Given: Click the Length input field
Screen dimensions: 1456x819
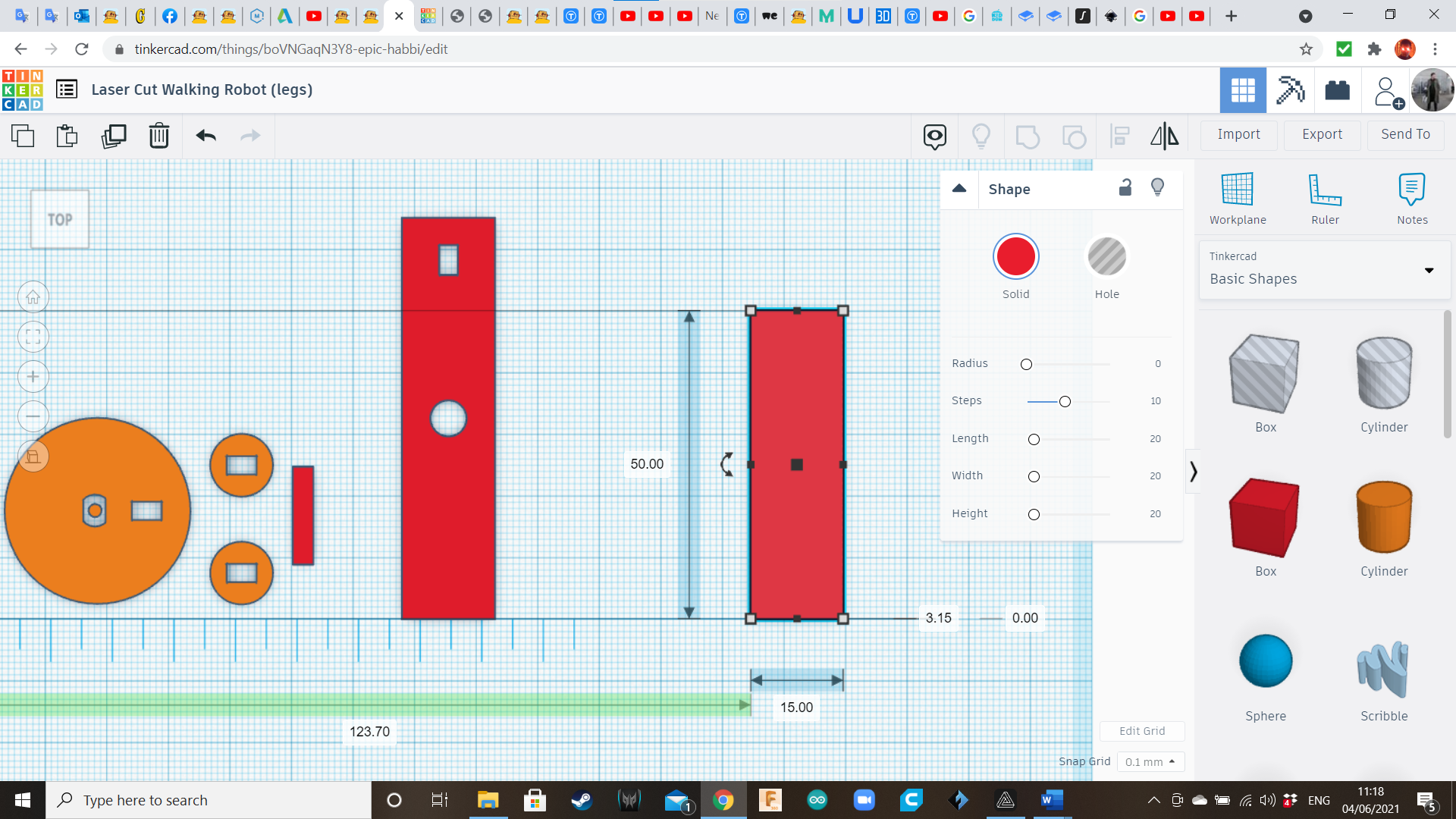Looking at the screenshot, I should coord(1155,438).
